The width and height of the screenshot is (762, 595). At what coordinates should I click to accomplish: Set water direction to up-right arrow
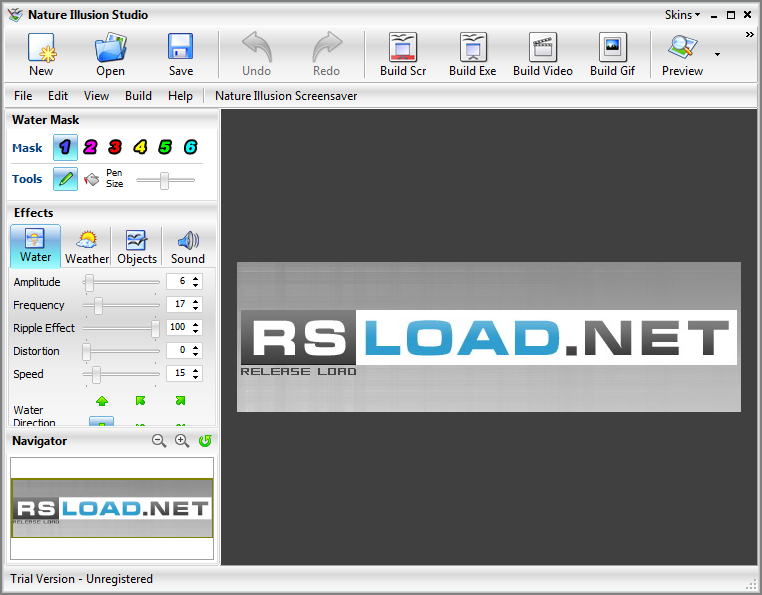pos(180,401)
